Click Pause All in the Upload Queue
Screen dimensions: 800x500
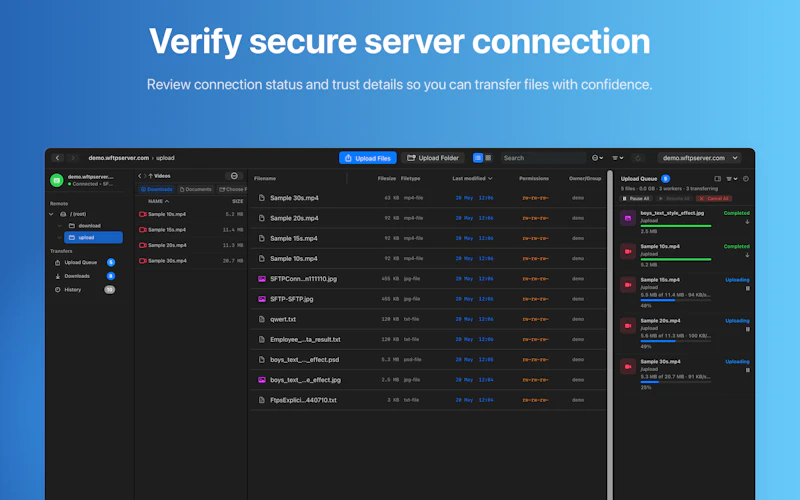pos(636,198)
